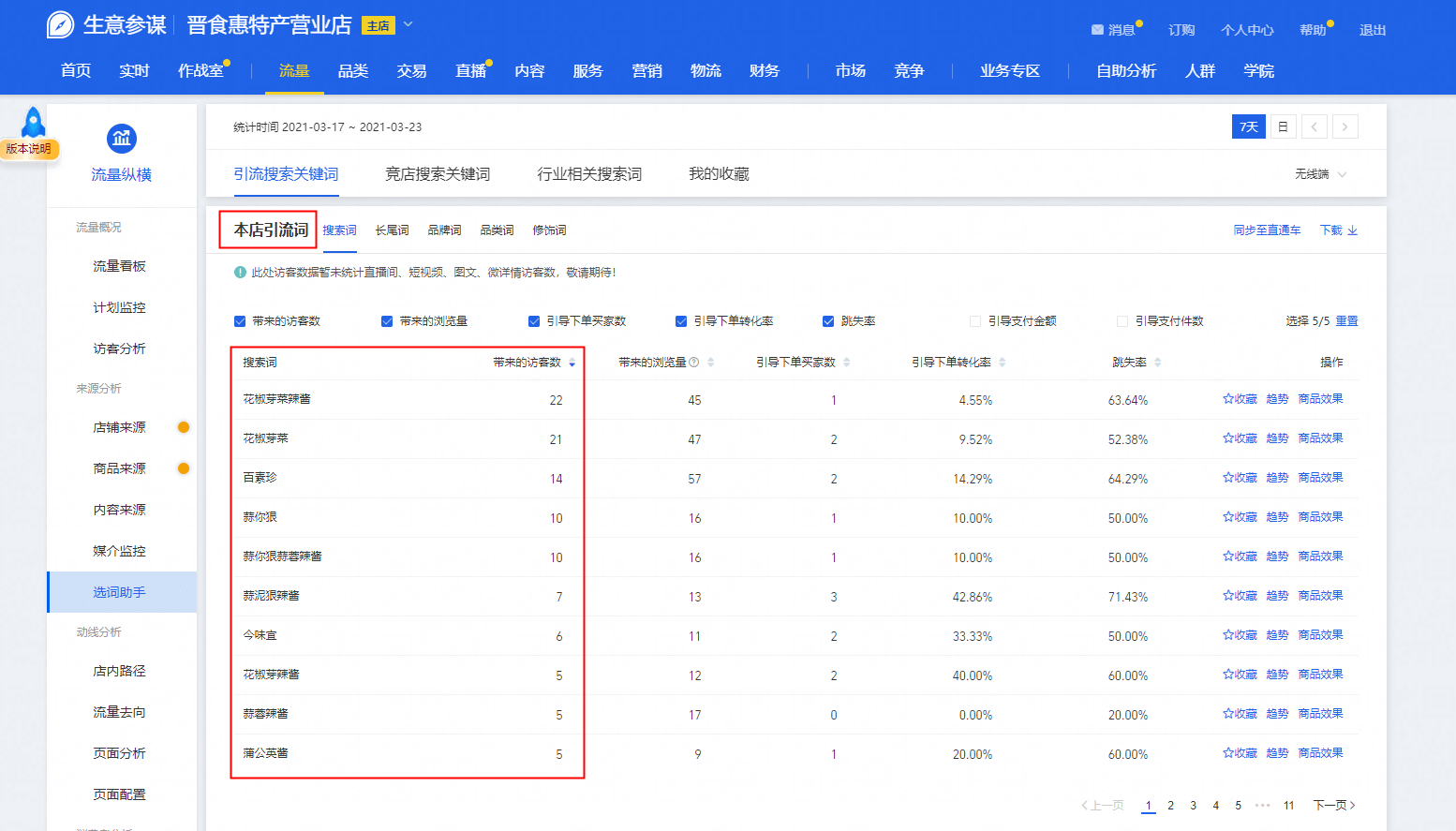
Task: Click the 版本说明 rocket icon
Action: (x=34, y=123)
